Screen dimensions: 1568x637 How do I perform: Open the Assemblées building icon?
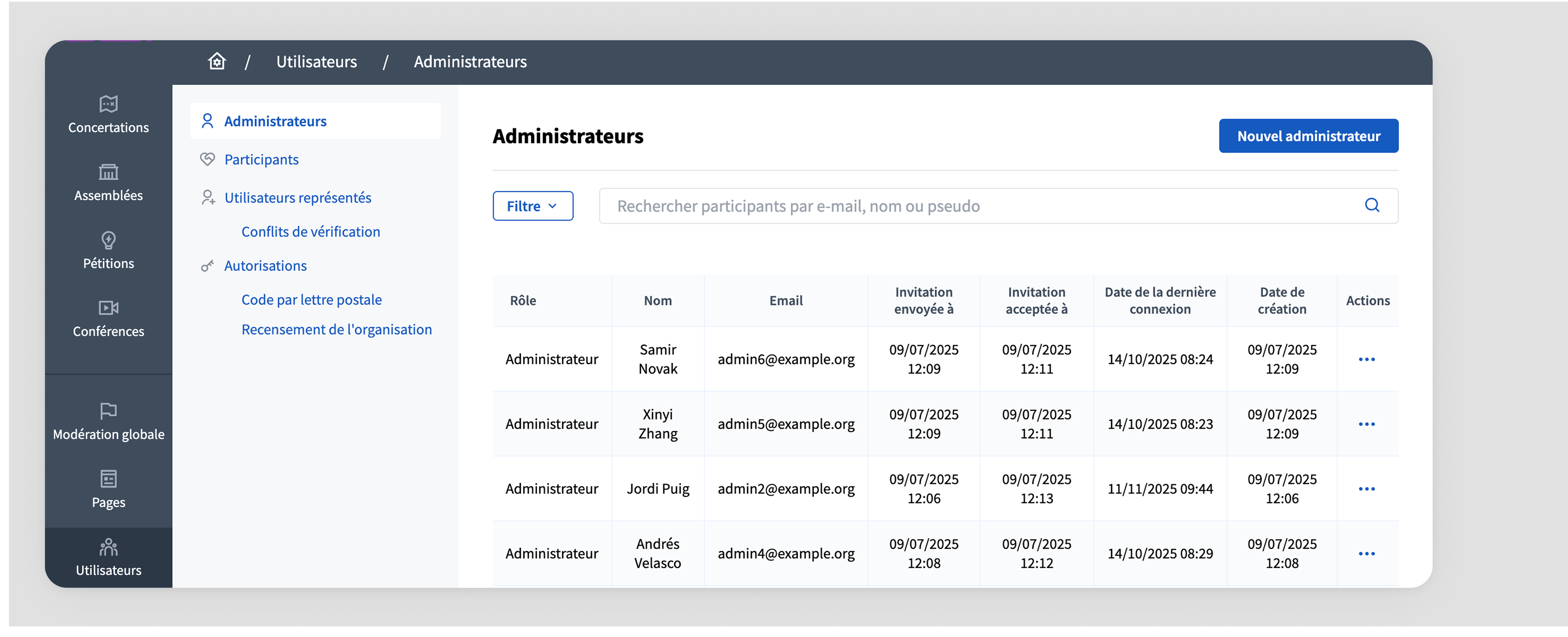pyautogui.click(x=108, y=172)
